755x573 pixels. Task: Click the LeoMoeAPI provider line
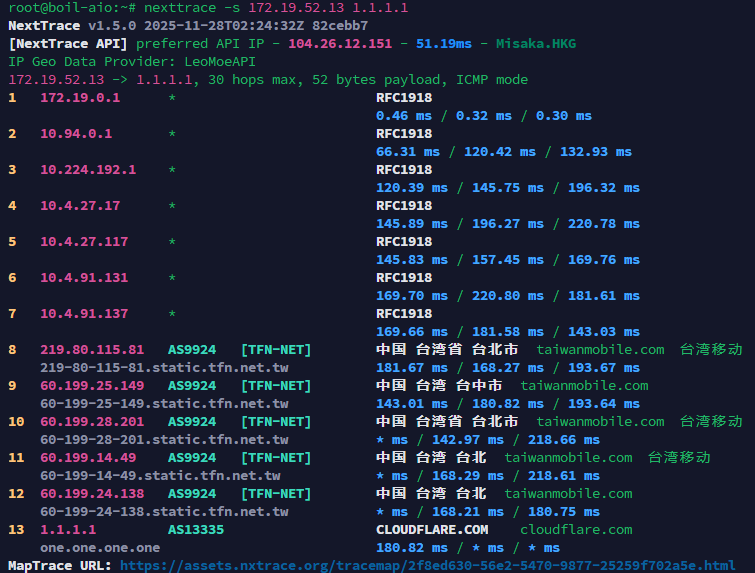tap(132, 62)
